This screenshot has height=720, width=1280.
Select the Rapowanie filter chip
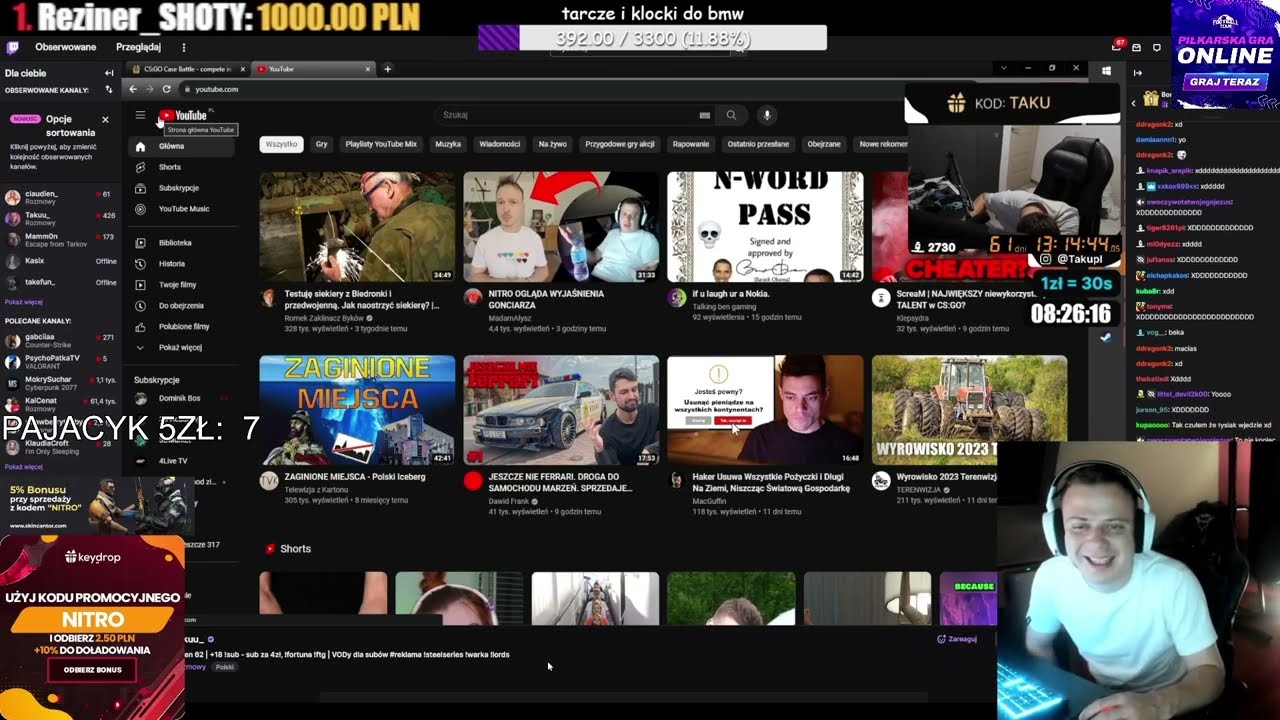(x=691, y=144)
